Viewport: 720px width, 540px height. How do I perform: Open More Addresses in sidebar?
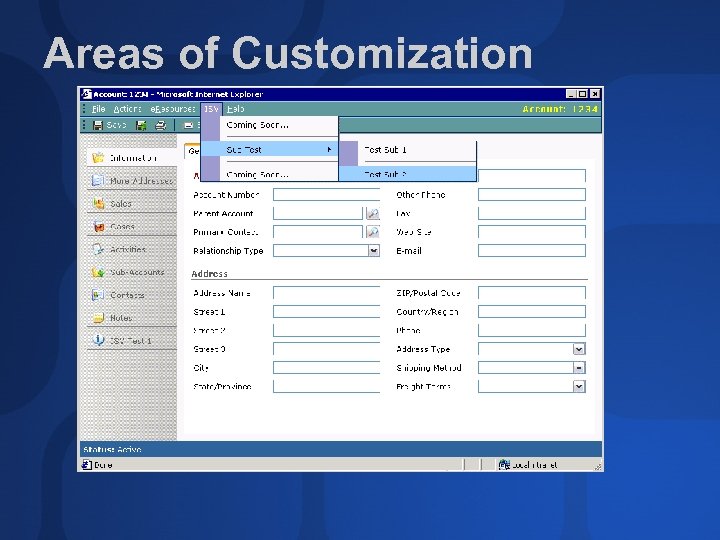(x=132, y=181)
